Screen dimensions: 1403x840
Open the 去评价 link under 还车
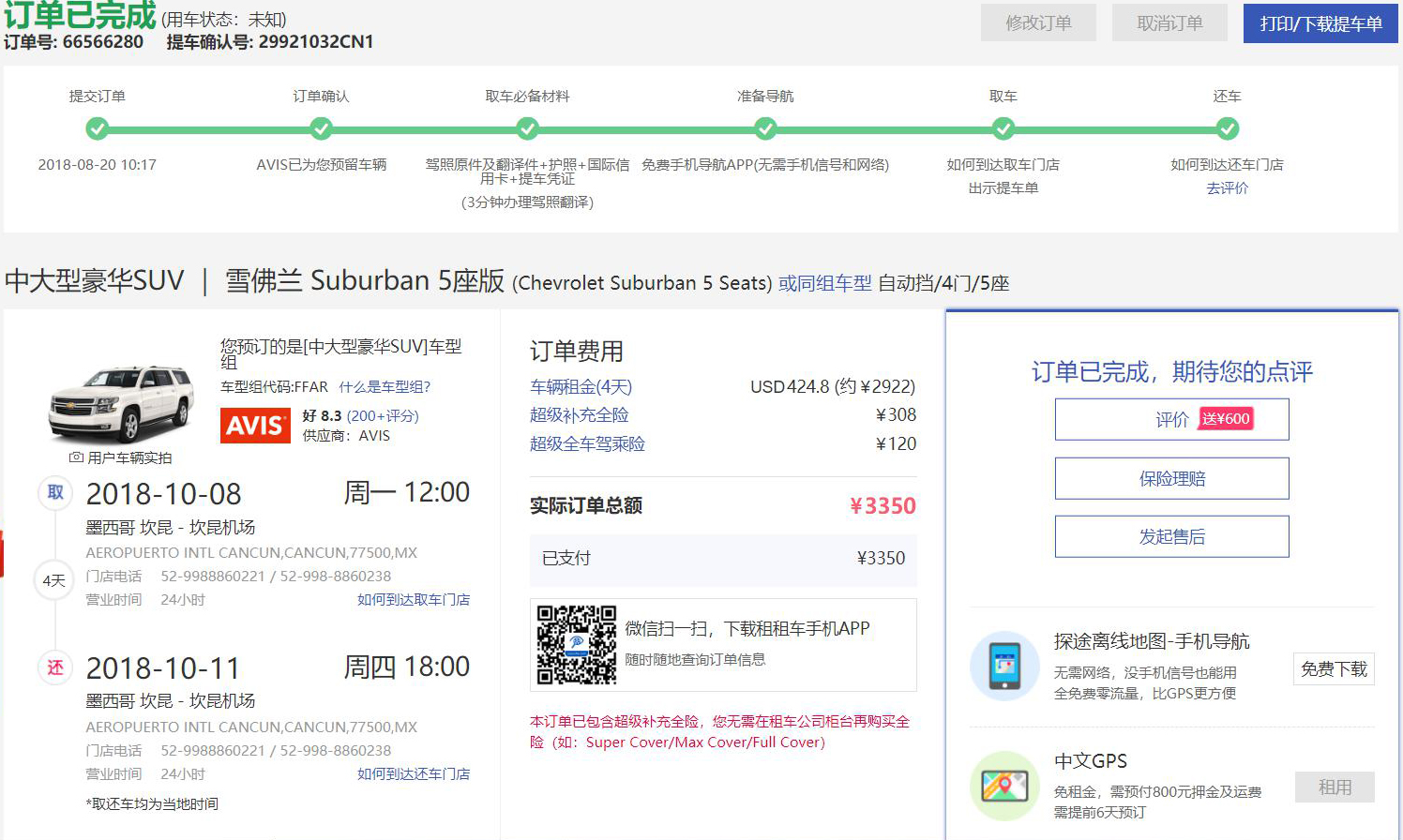[1227, 187]
